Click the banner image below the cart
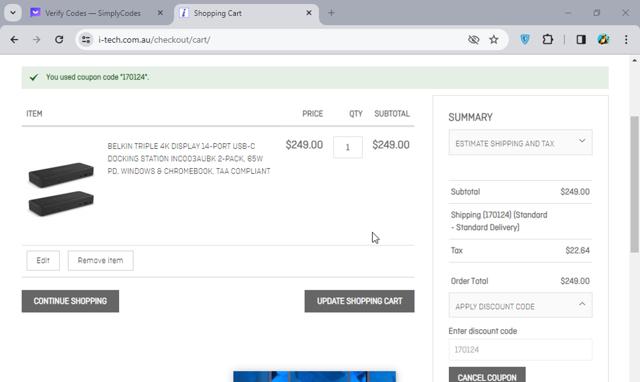The width and height of the screenshot is (640, 382). (314, 376)
